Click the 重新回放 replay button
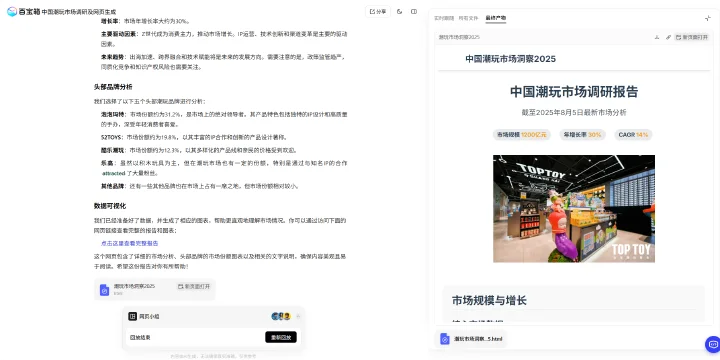Viewport: 720px width, 360px height. [281, 337]
